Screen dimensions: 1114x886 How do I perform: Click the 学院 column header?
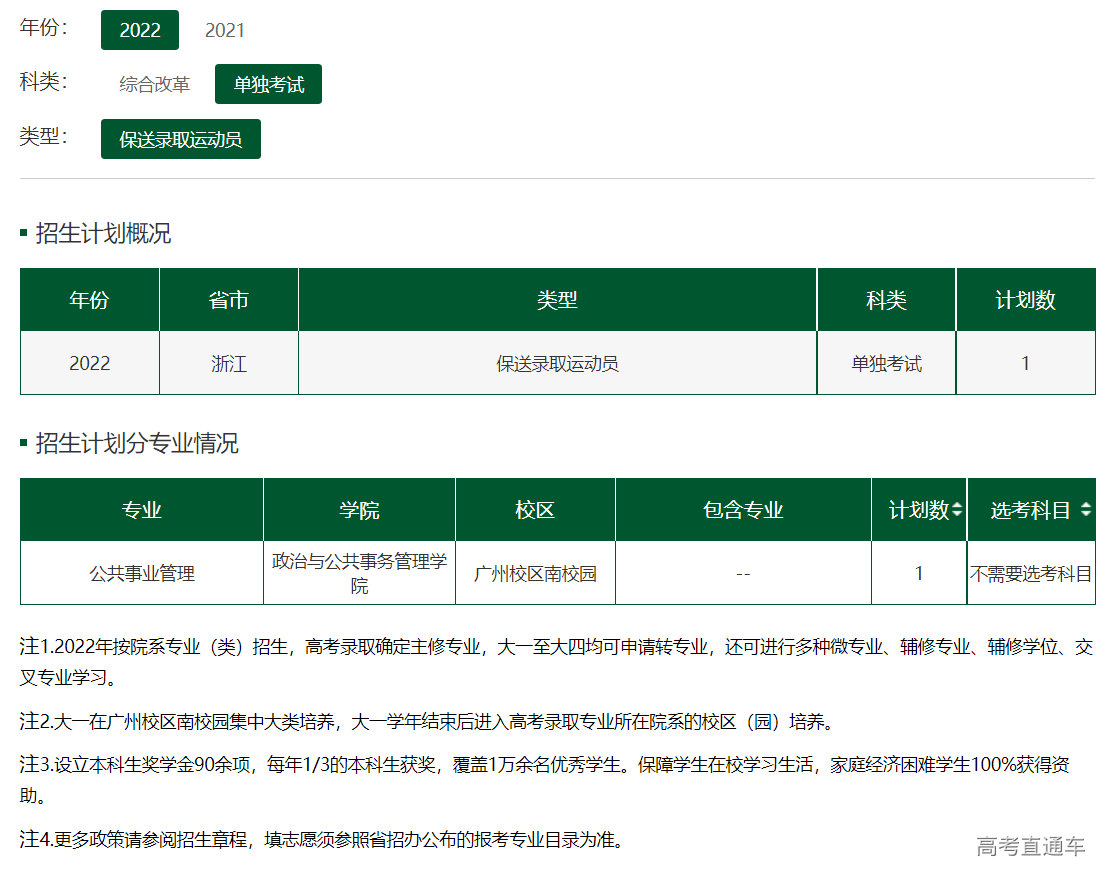(x=359, y=510)
